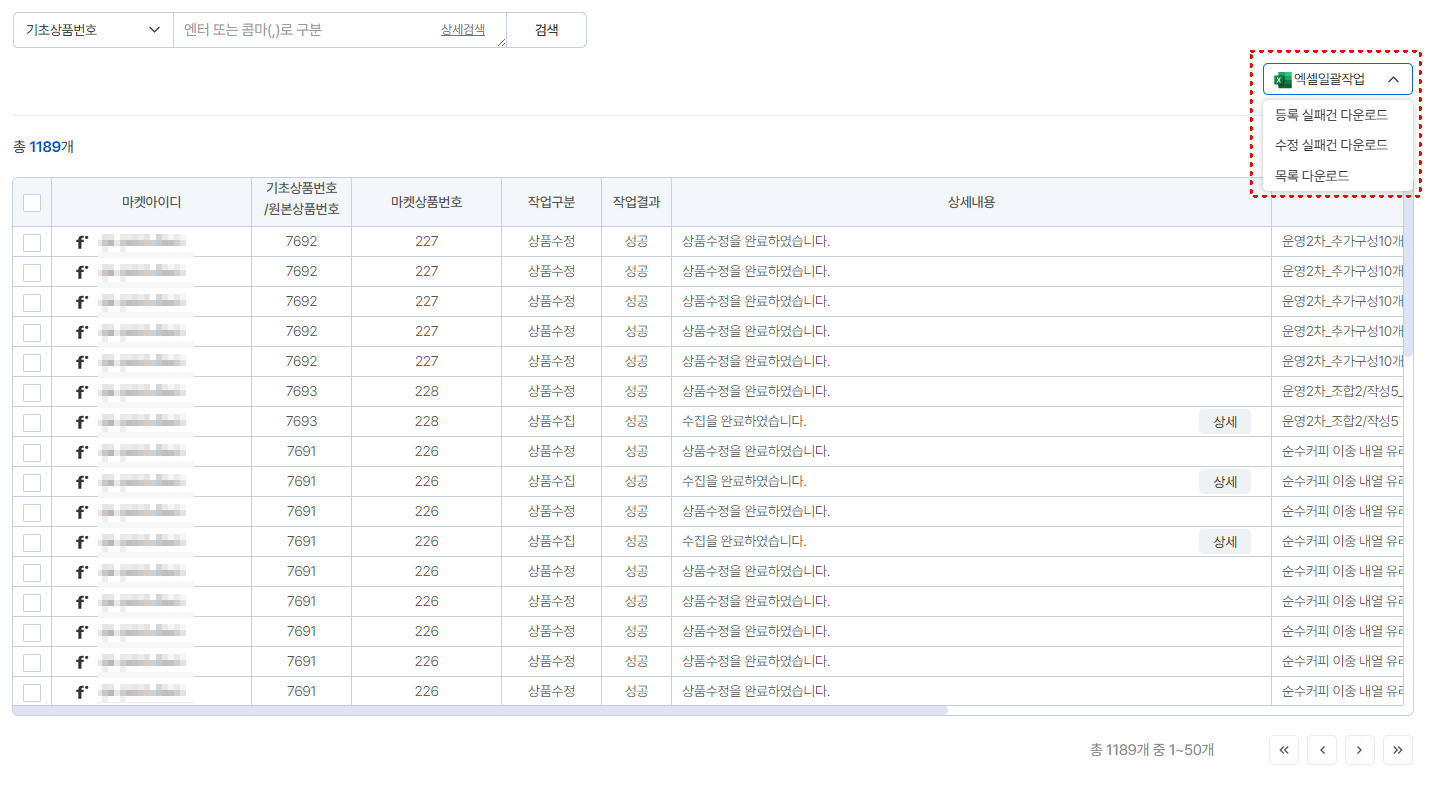Viewport: 1430px width, 786px height.
Task: Toggle the select-all checkbox in table header
Action: coord(32,203)
